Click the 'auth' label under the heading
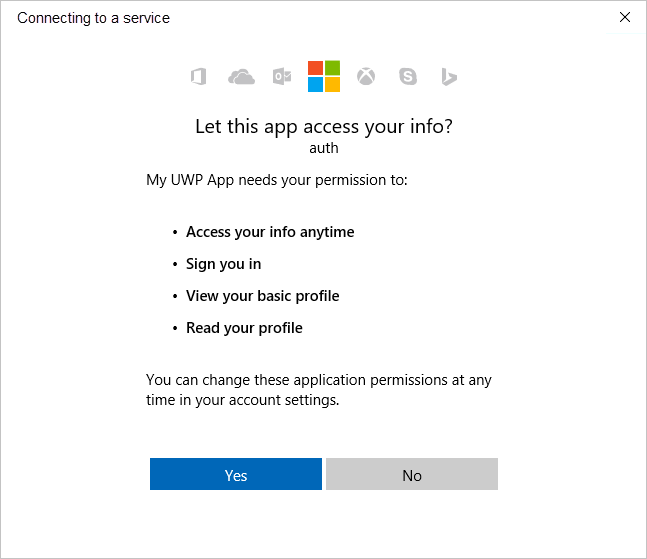The image size is (647, 559). coord(324,148)
